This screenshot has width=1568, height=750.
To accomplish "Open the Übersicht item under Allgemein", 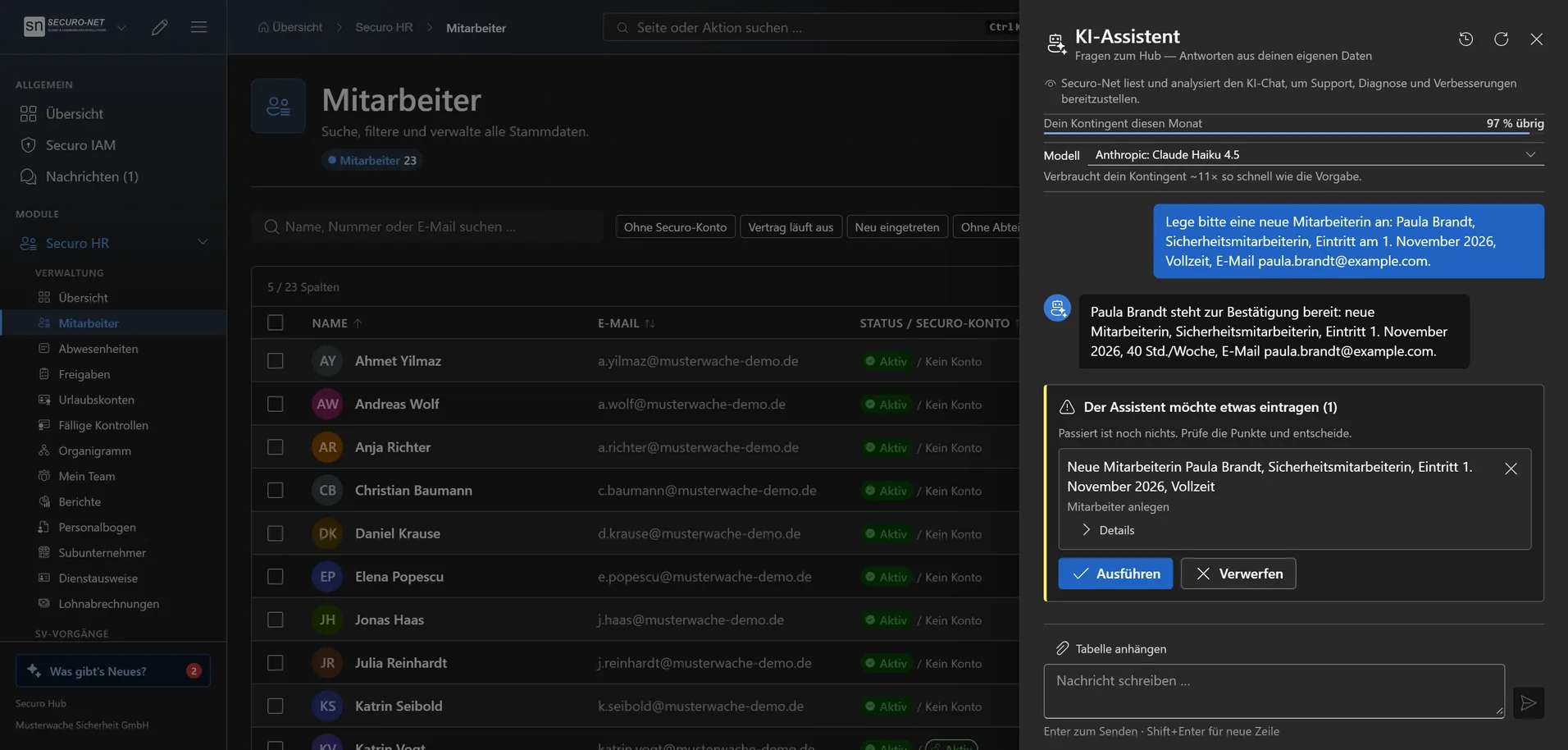I will pyautogui.click(x=113, y=113).
